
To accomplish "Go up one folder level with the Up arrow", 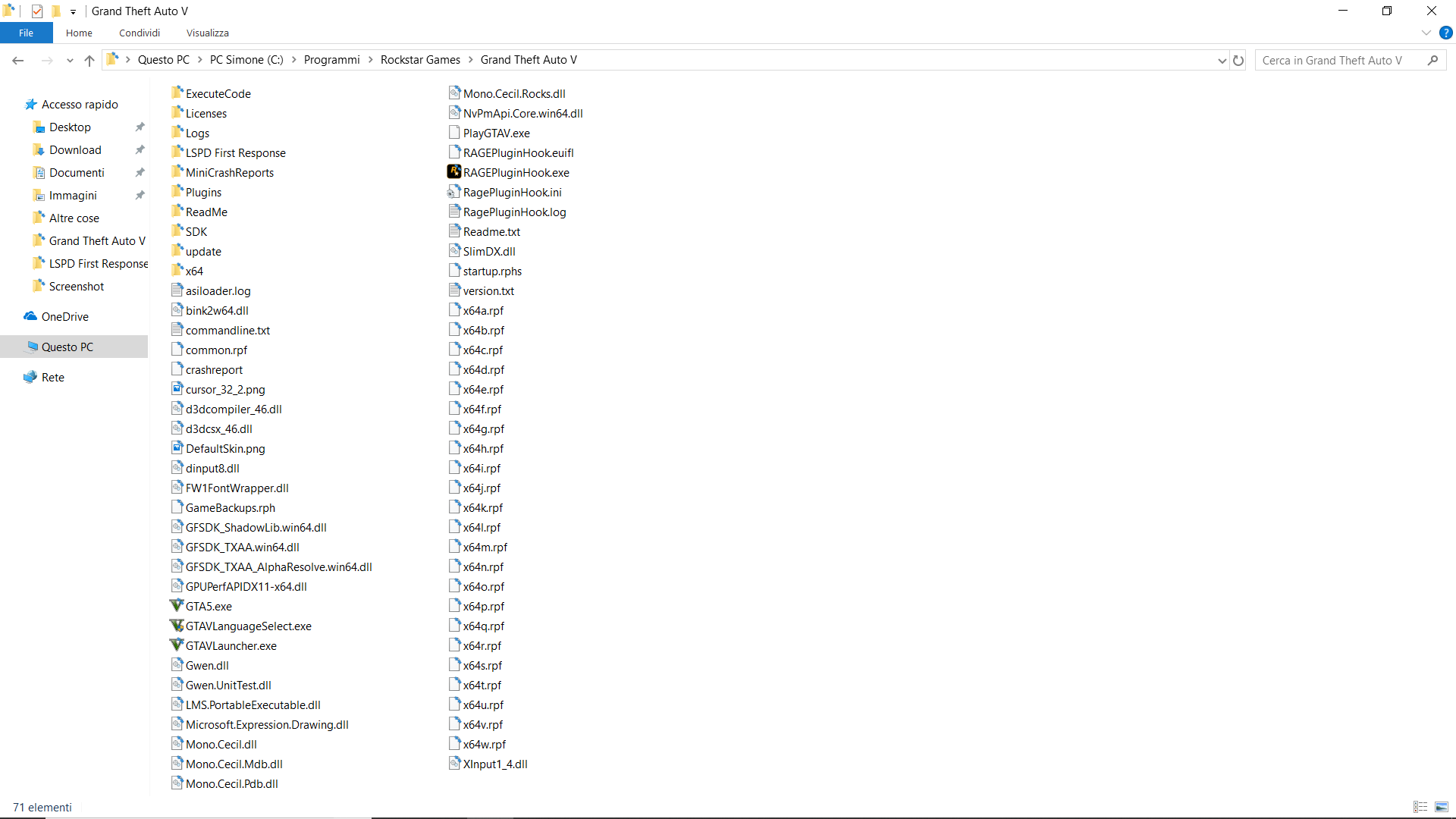I will (x=89, y=61).
